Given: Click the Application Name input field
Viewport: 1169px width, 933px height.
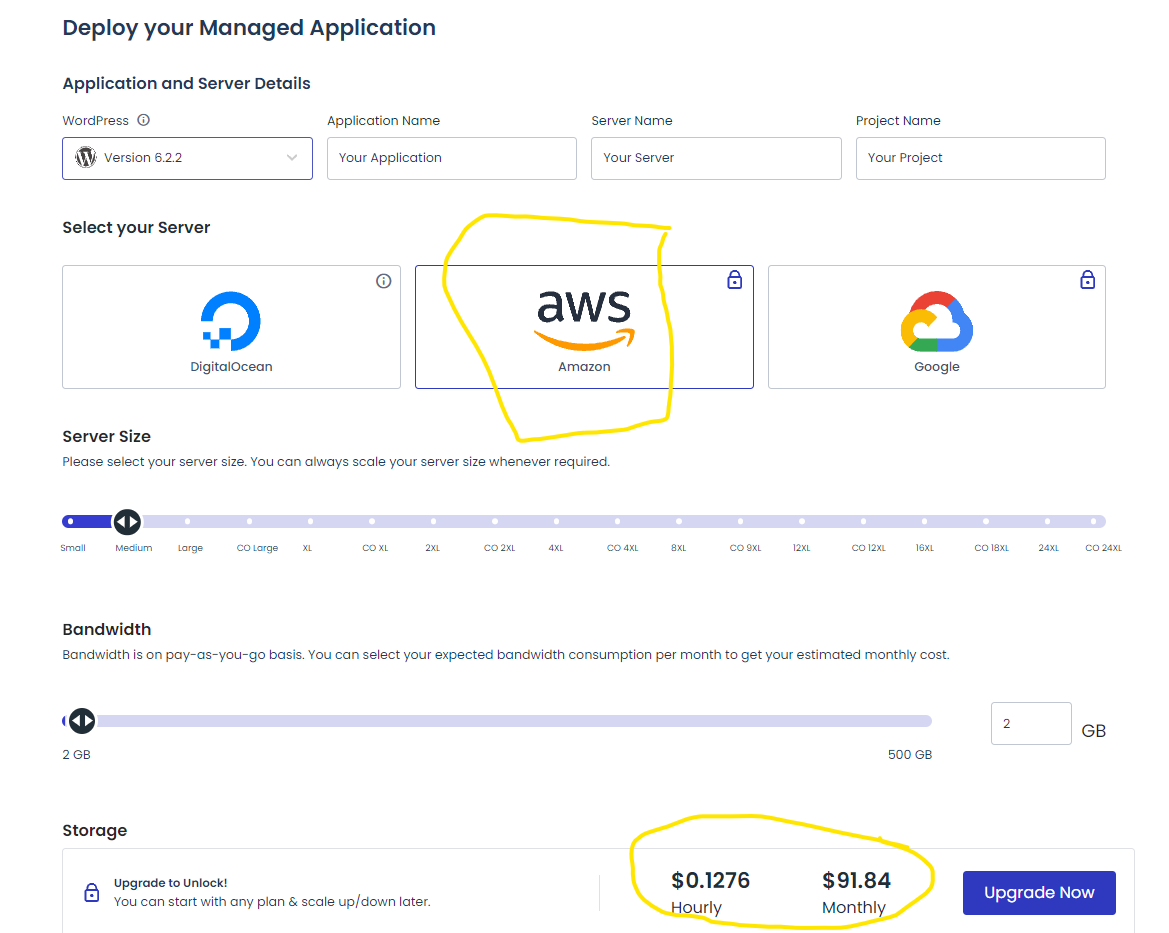Looking at the screenshot, I should pyautogui.click(x=452, y=158).
